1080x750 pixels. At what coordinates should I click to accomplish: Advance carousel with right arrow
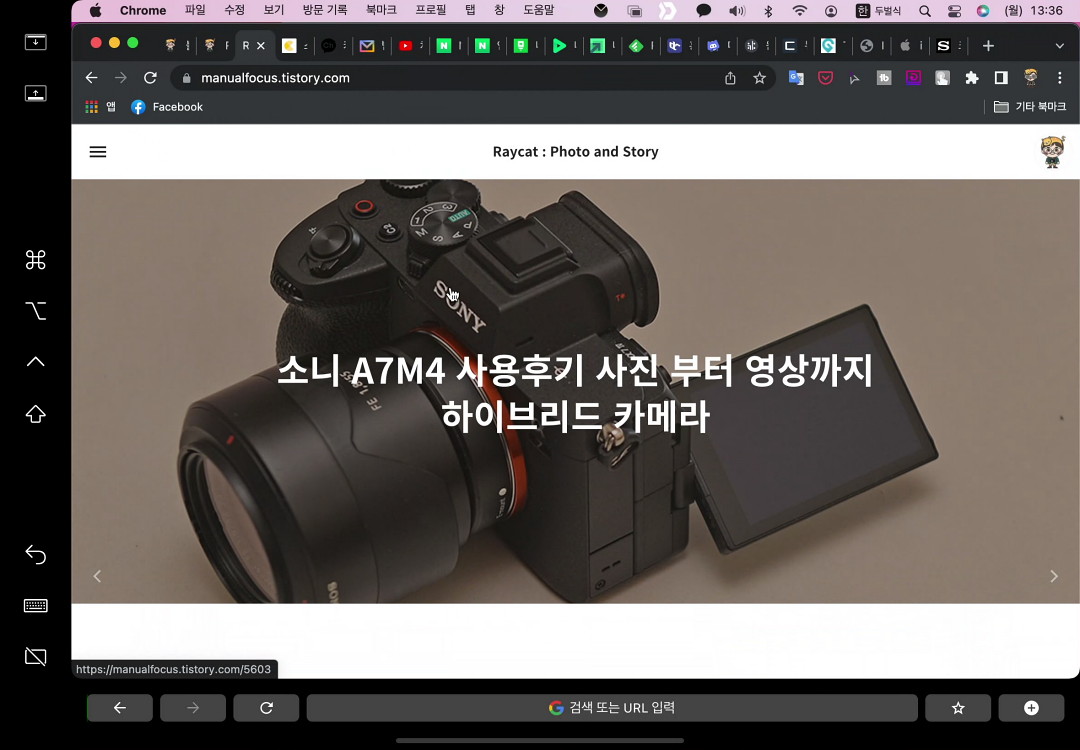coord(1053,576)
